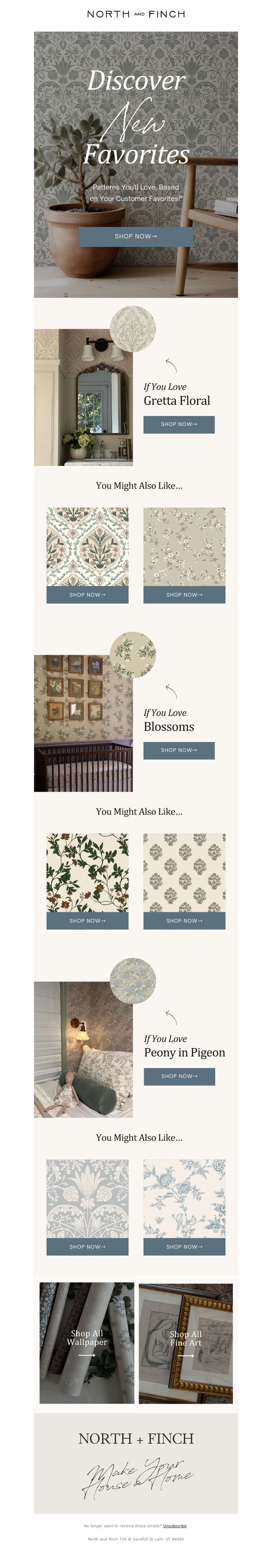Click the arrow under Shop All Fine Art
Viewport: 272px width, 1568px height.
(185, 1355)
